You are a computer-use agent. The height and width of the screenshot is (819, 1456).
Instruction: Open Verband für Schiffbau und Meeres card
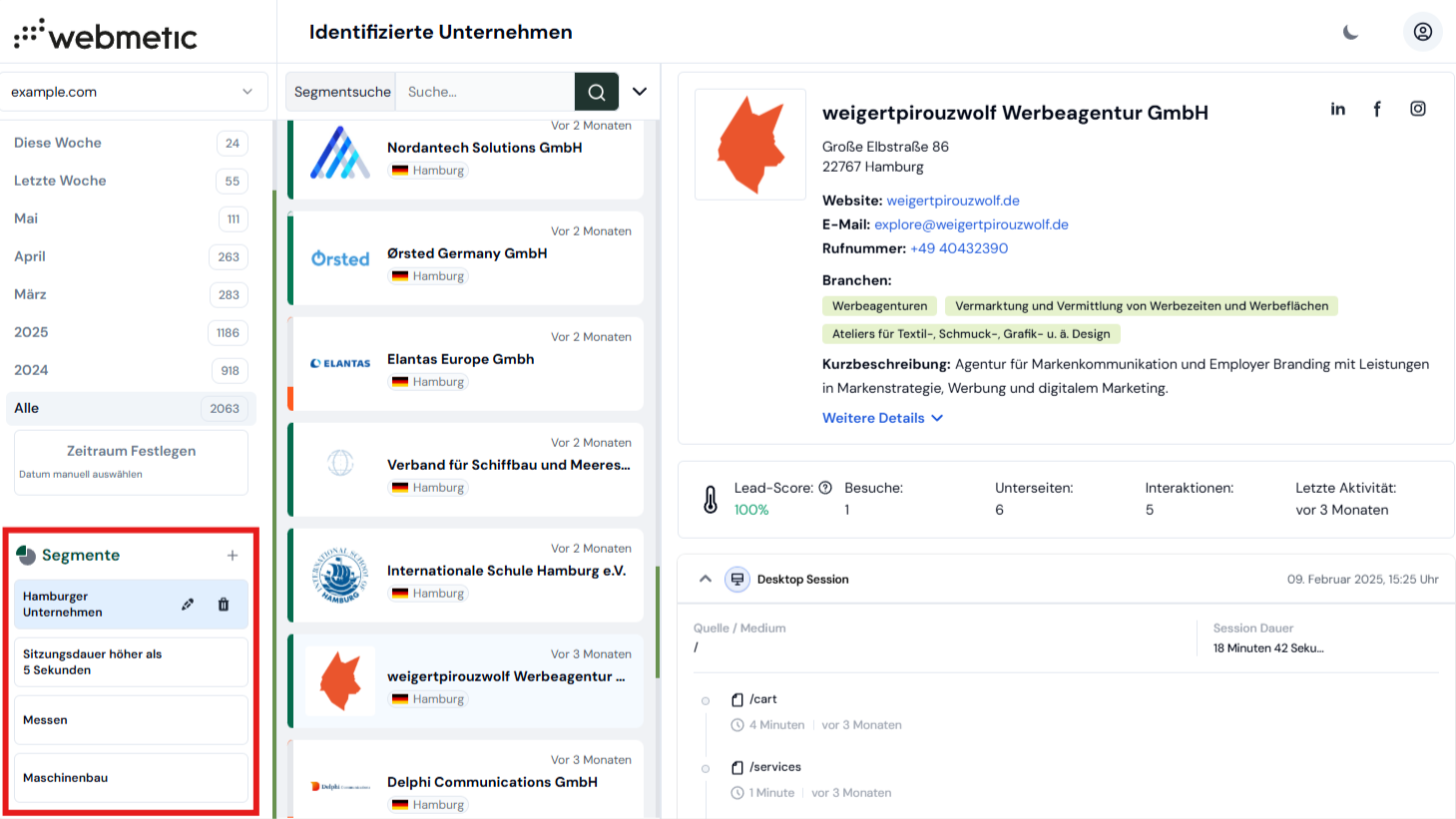pyautogui.click(x=465, y=470)
